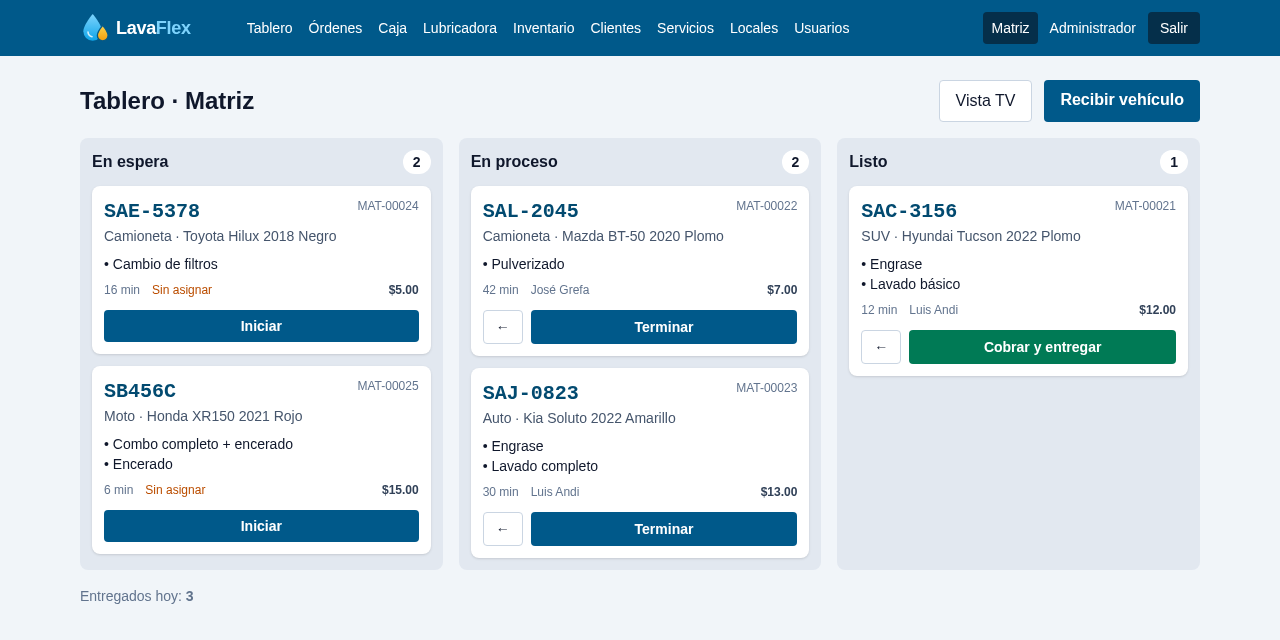This screenshot has width=1280, height=640.
Task: Click the Listo count badge
Action: pos(1174,162)
